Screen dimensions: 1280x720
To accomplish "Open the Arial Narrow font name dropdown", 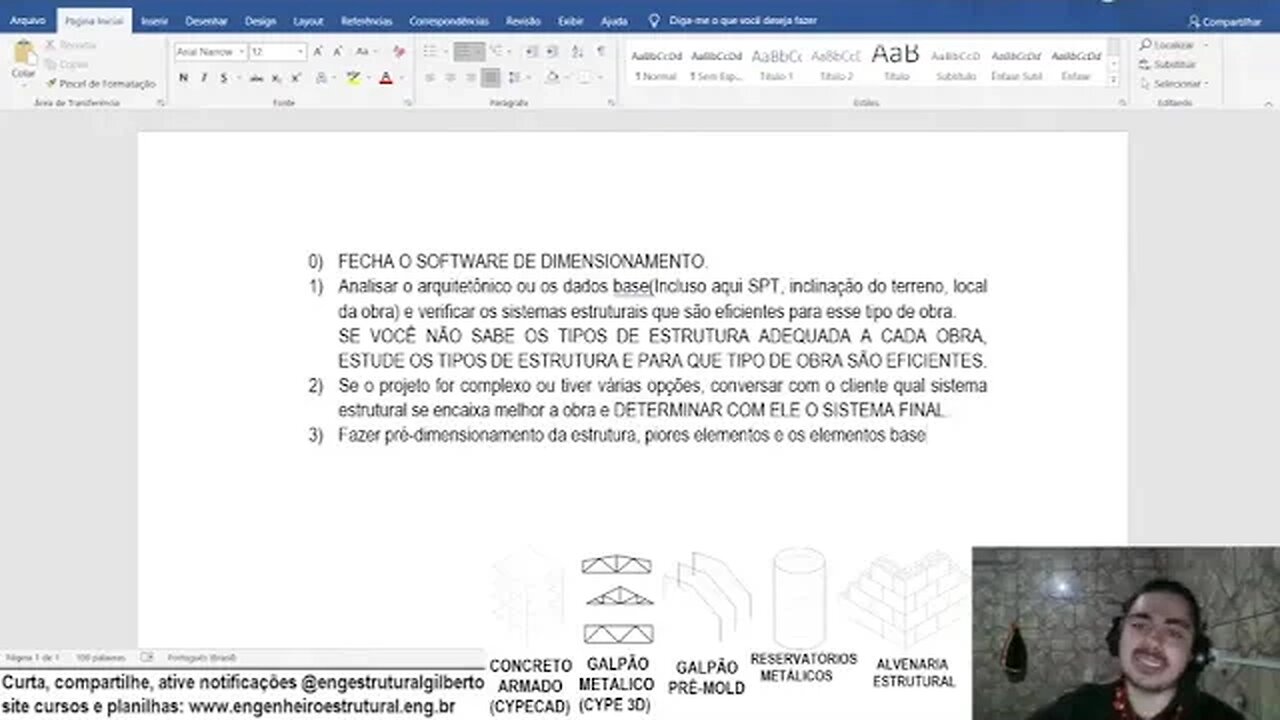I will coord(242,52).
